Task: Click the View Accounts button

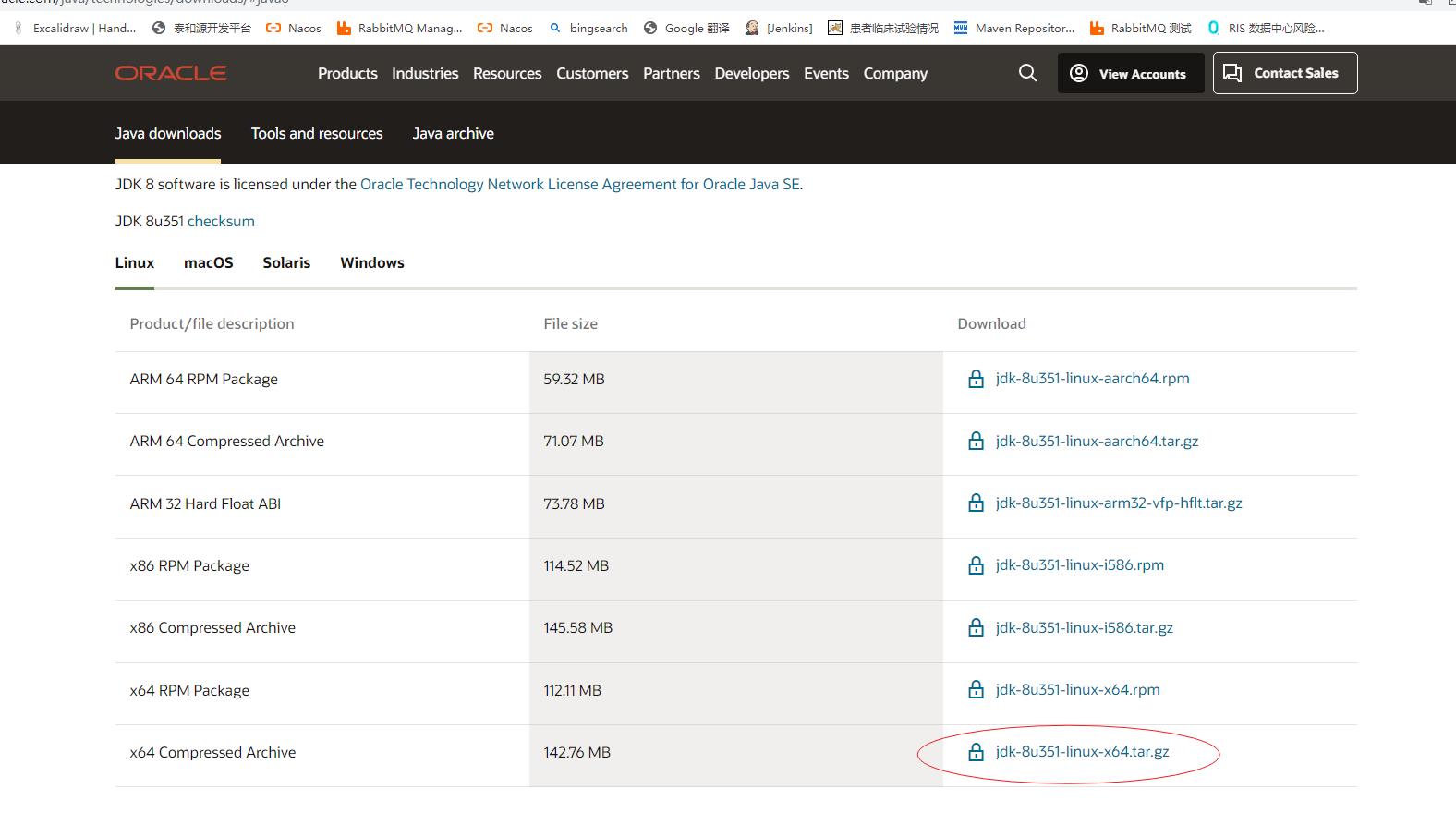Action: pos(1131,73)
